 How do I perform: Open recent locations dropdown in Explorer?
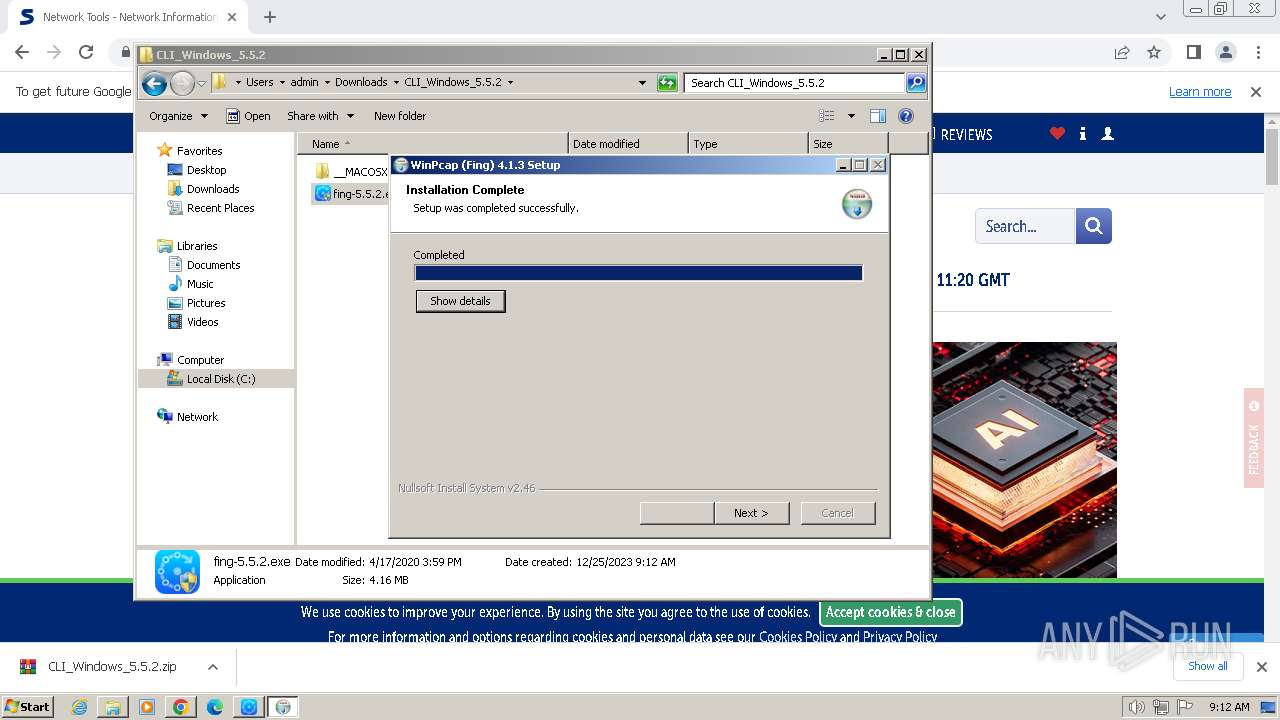click(202, 83)
